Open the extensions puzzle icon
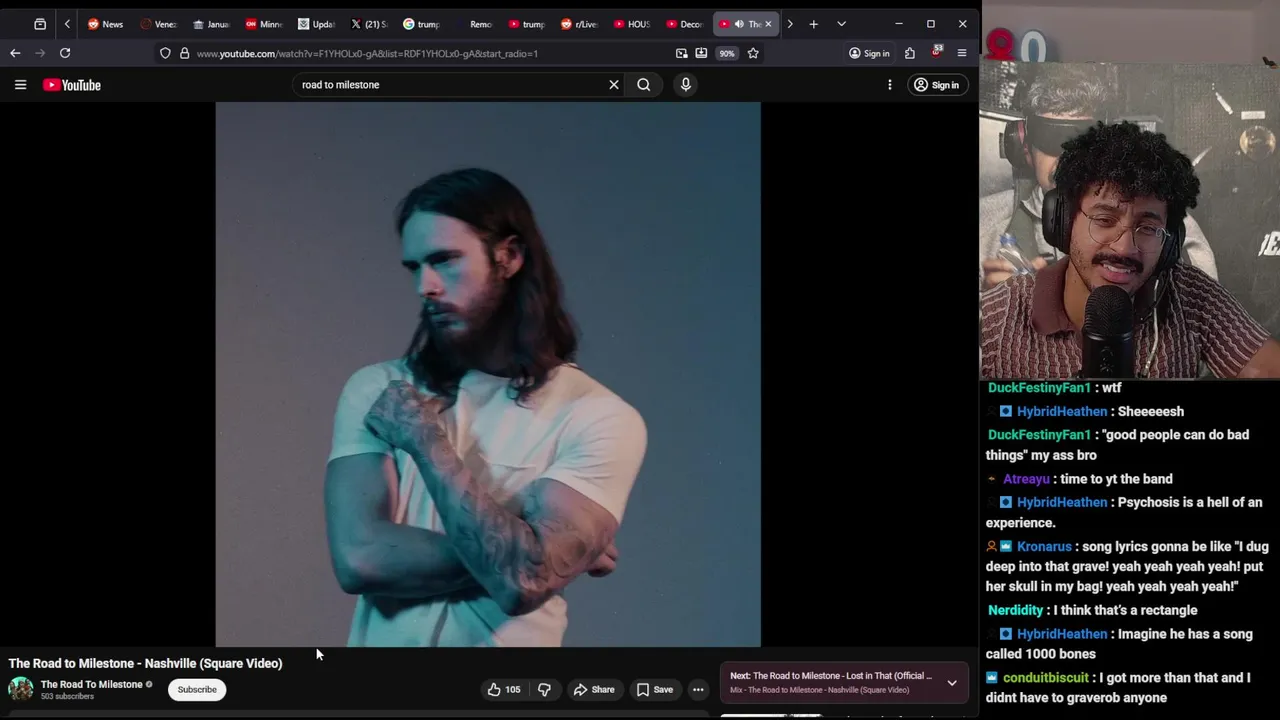Viewport: 1280px width, 720px height. click(x=910, y=53)
